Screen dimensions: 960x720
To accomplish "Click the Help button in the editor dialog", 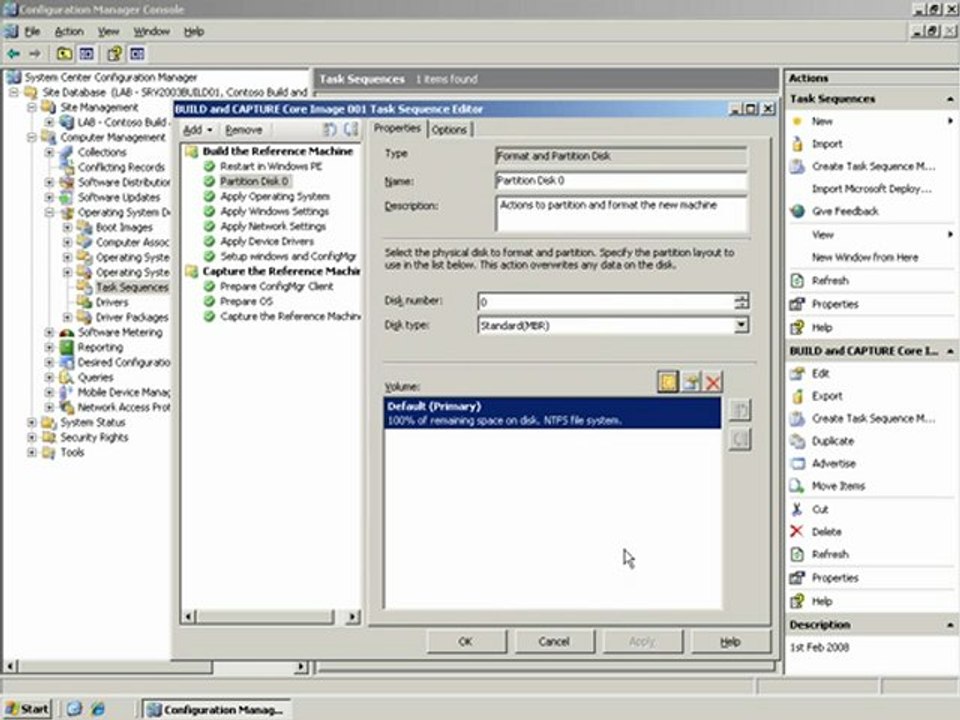I will 730,641.
